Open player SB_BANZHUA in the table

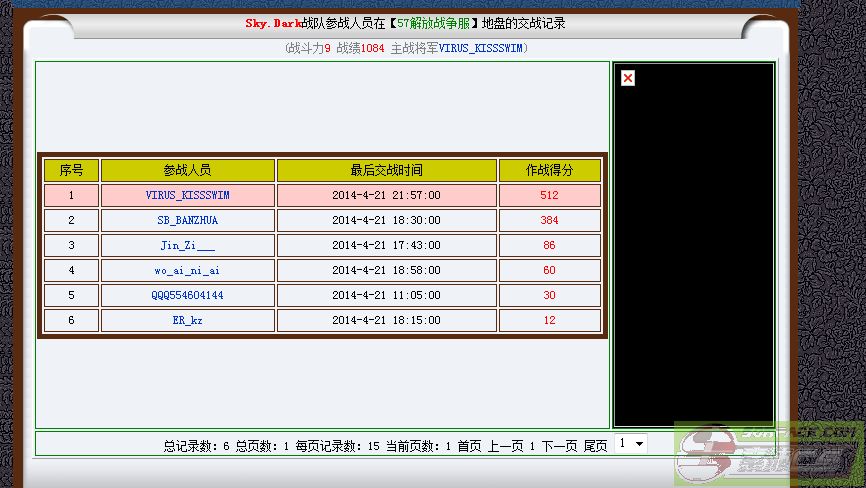187,221
